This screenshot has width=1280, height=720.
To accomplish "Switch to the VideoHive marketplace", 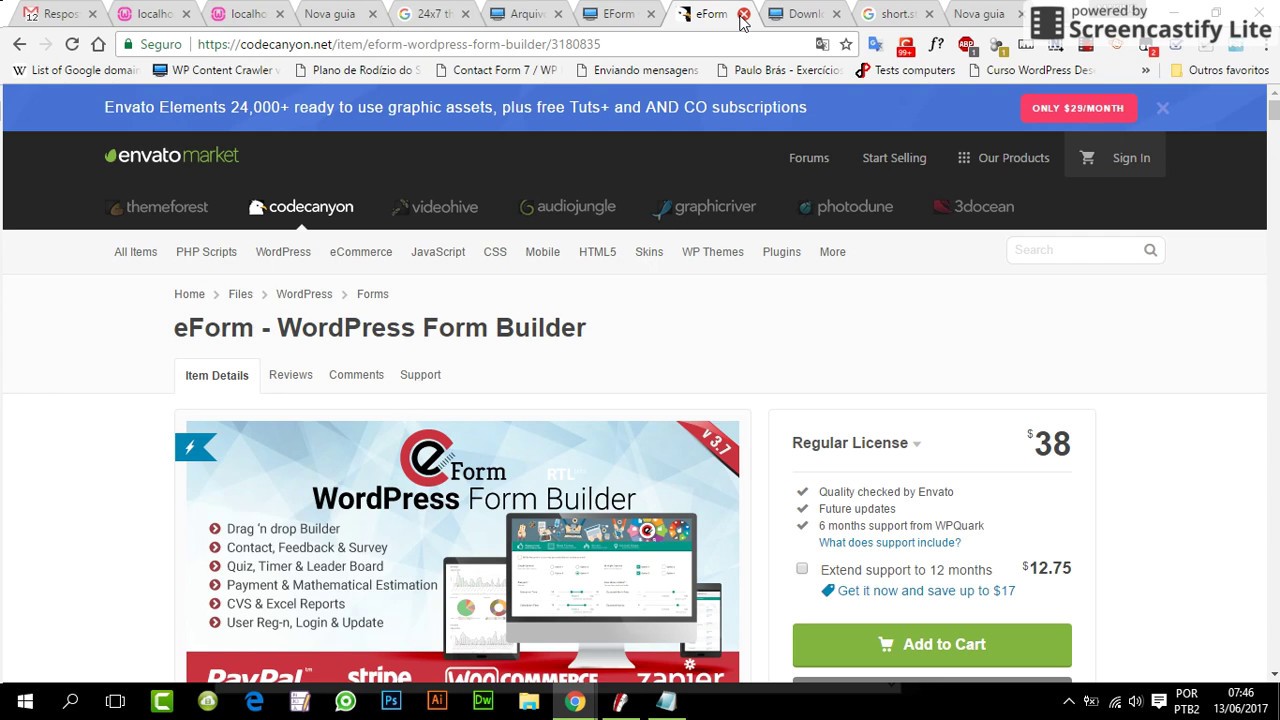I will click(x=435, y=207).
